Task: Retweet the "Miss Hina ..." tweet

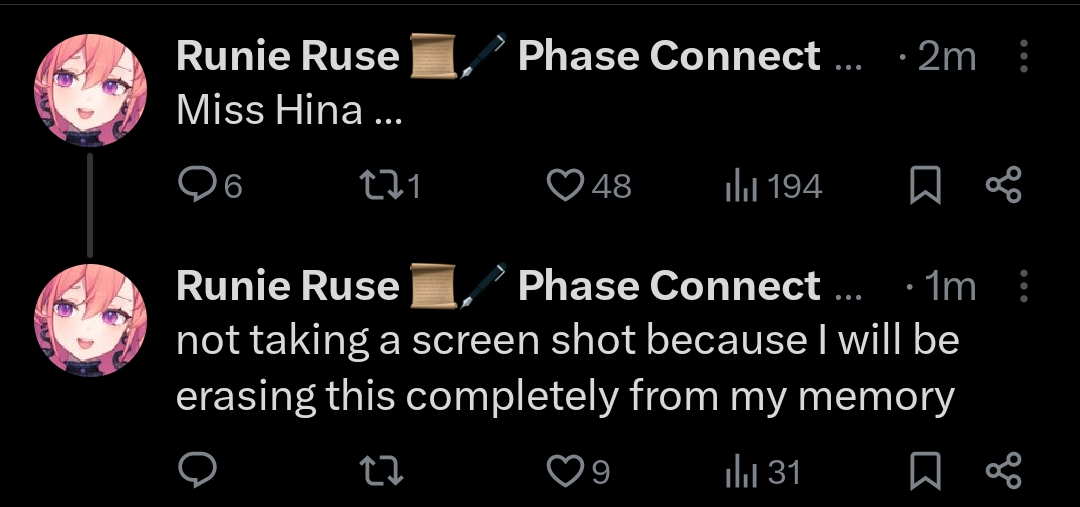Action: 376,186
